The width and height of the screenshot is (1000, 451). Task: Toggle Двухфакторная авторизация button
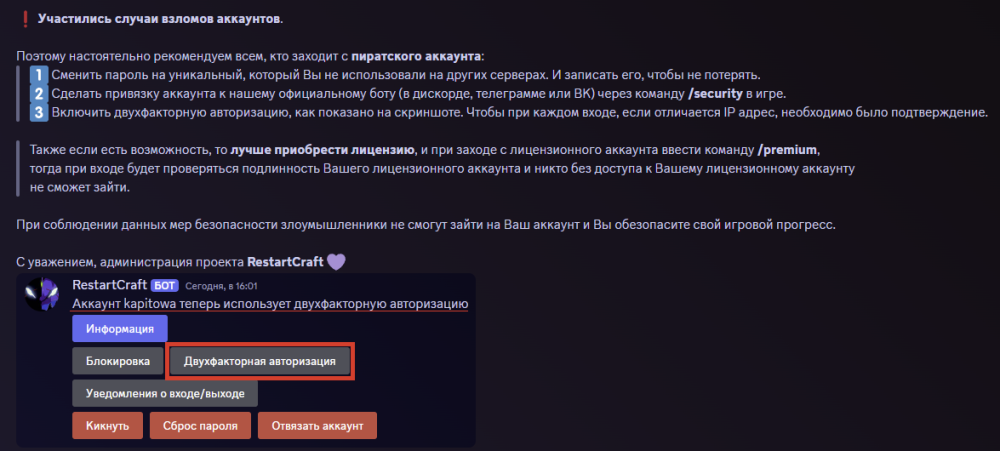click(260, 361)
